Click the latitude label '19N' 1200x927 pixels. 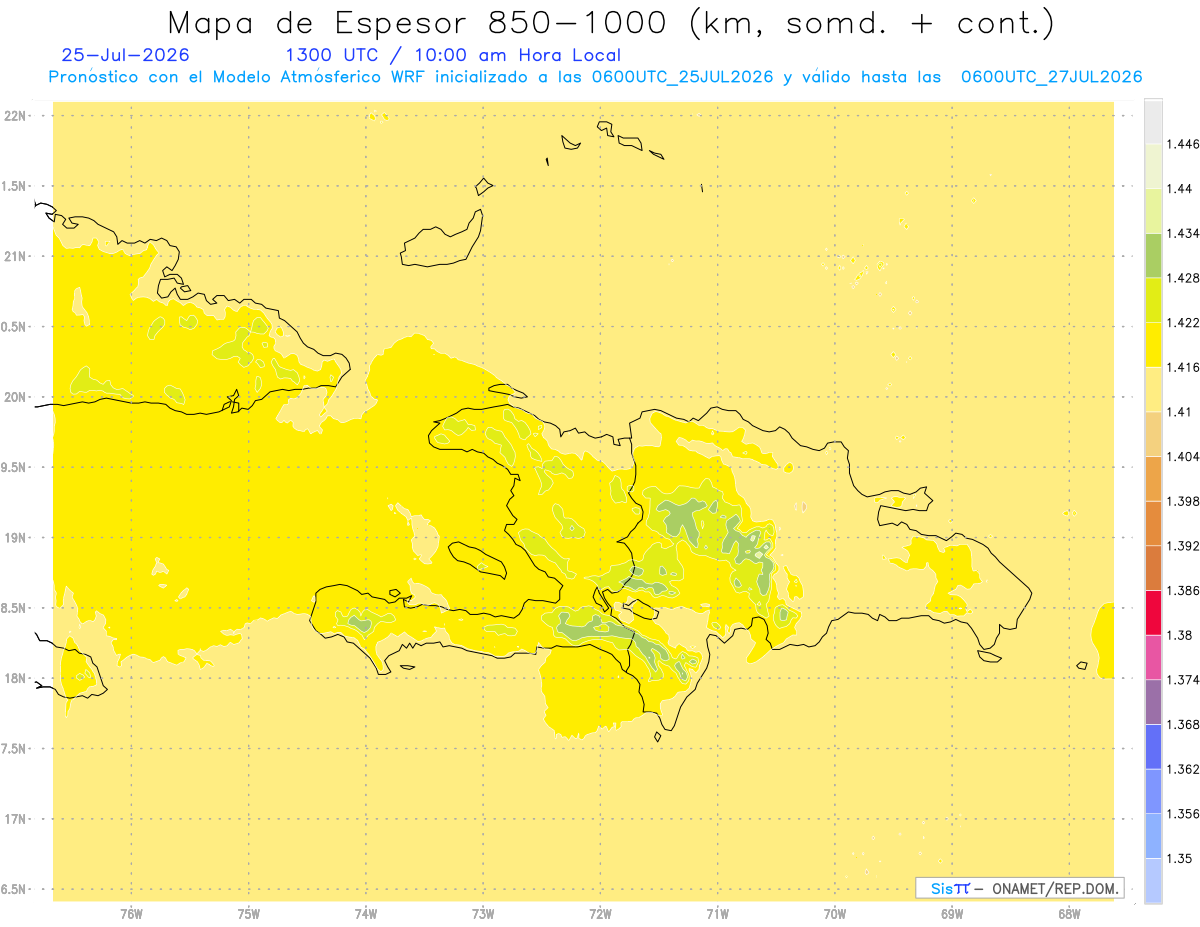(15, 538)
